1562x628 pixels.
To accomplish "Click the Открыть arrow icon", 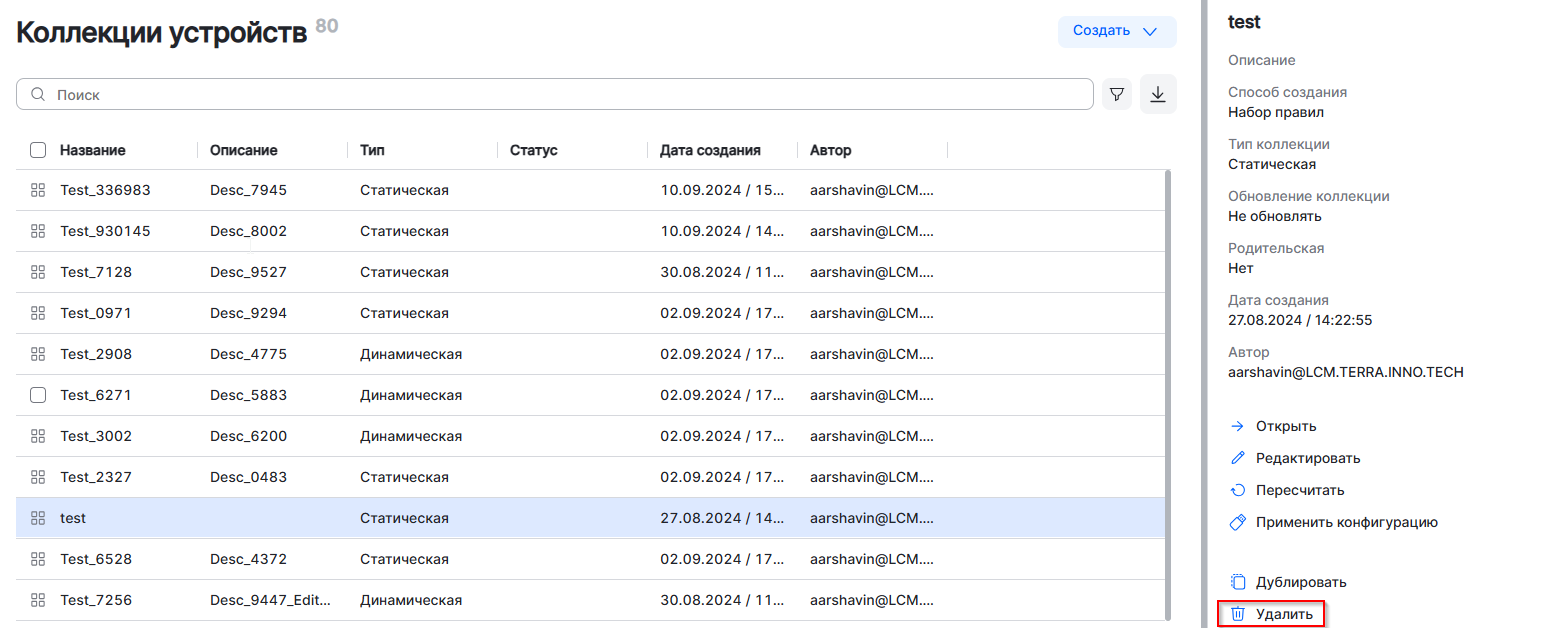I will click(x=1237, y=426).
